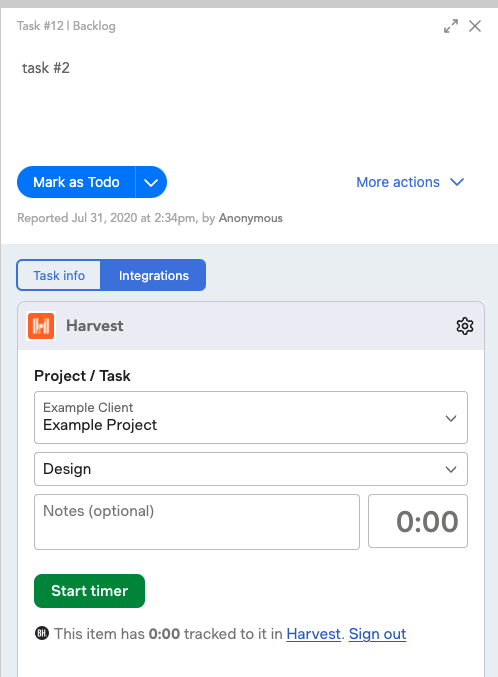Image resolution: width=498 pixels, height=677 pixels.
Task: Open Harvest integration settings gear
Action: click(x=465, y=326)
